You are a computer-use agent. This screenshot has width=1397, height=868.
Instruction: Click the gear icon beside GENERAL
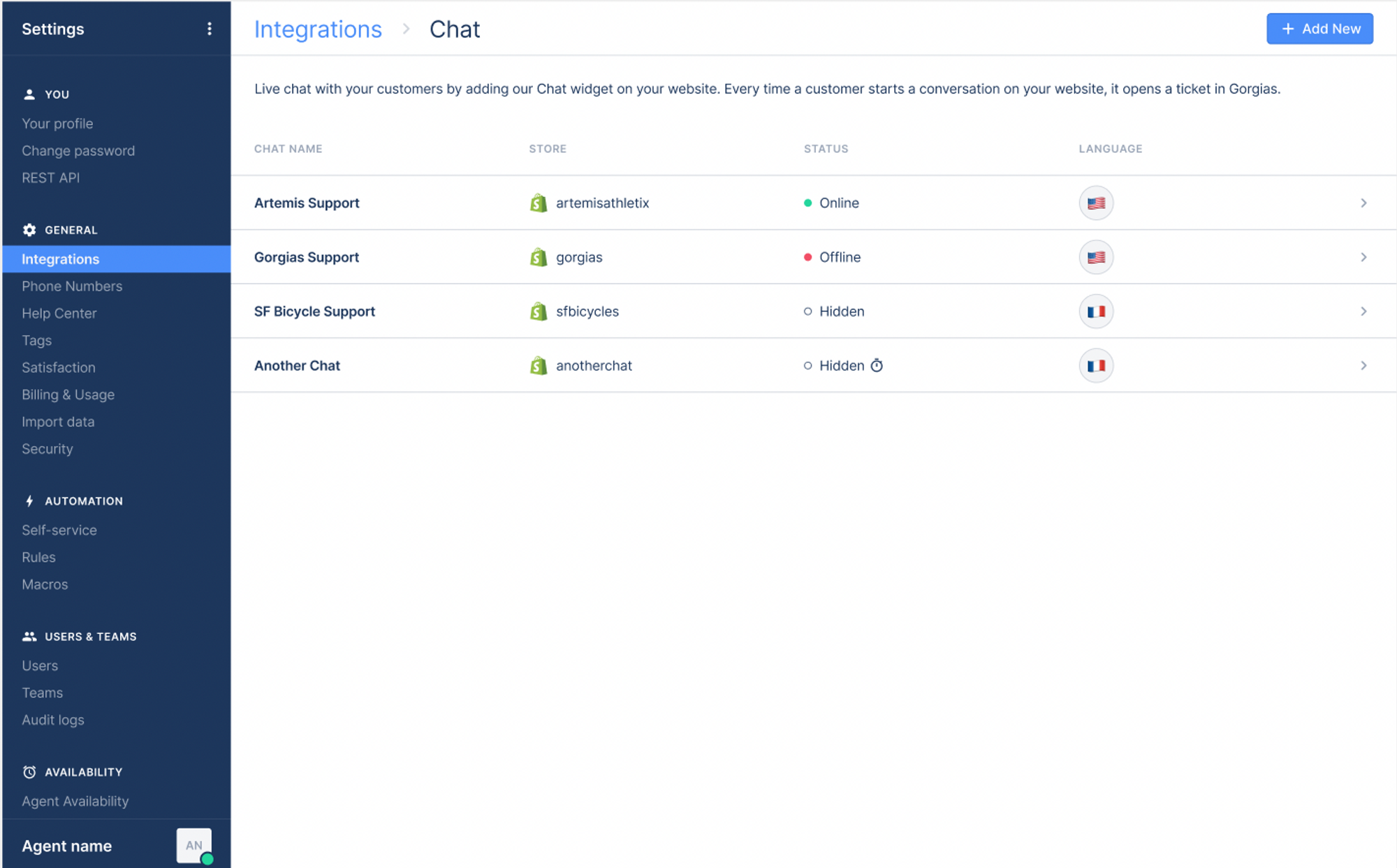tap(29, 230)
